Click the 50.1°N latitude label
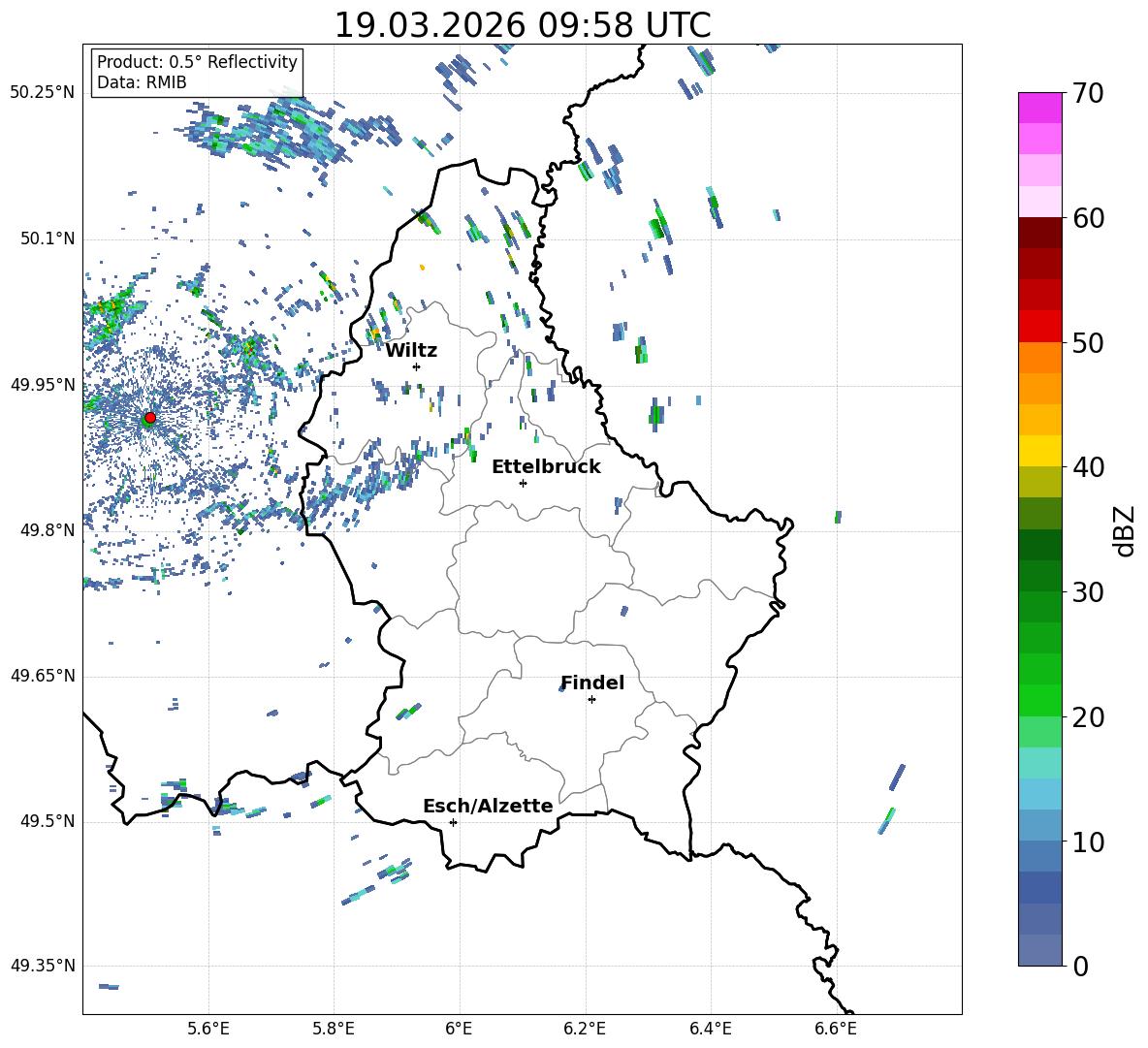The image size is (1148, 1048). pos(47,239)
